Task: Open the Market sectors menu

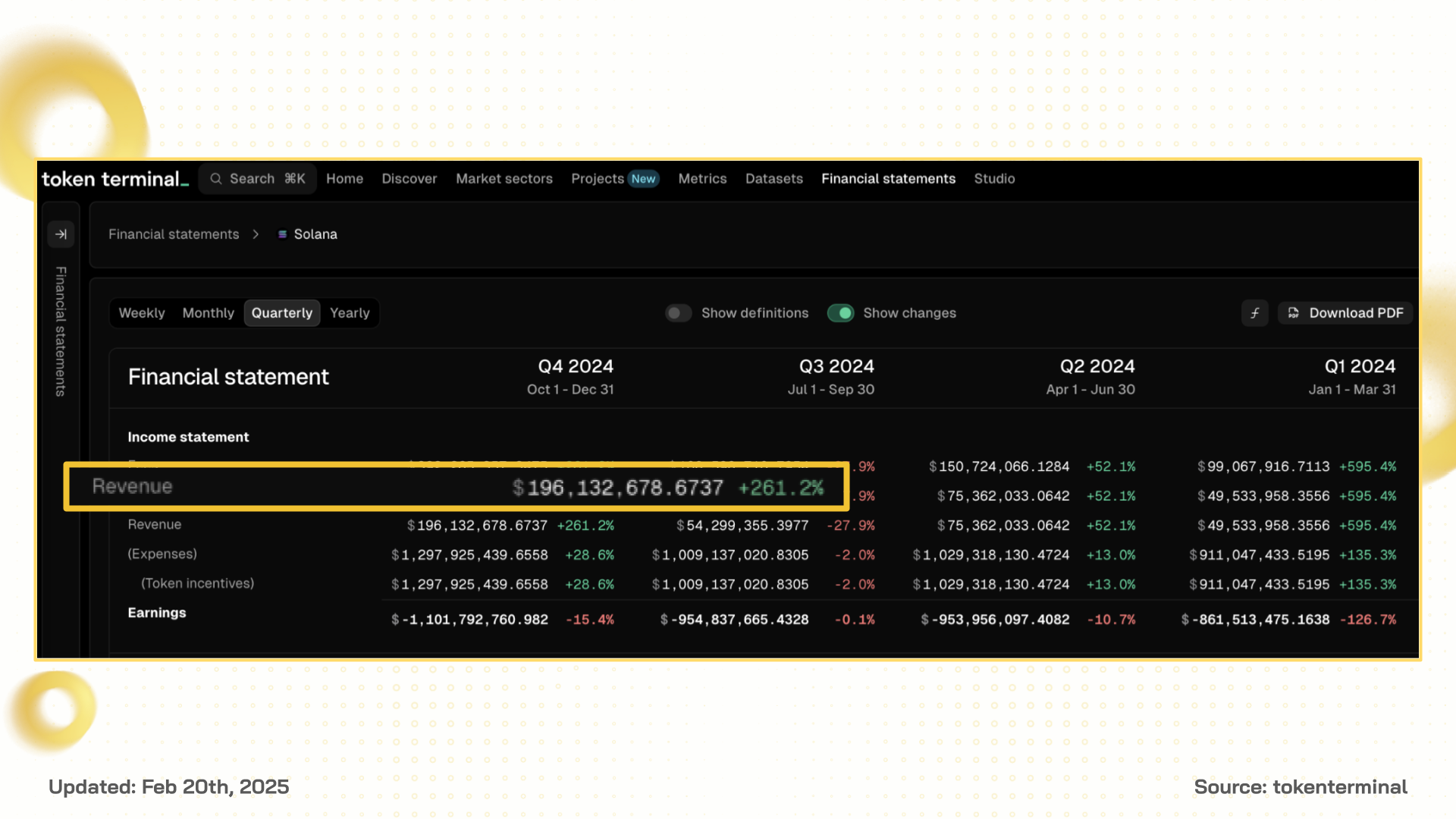Action: pyautogui.click(x=504, y=179)
